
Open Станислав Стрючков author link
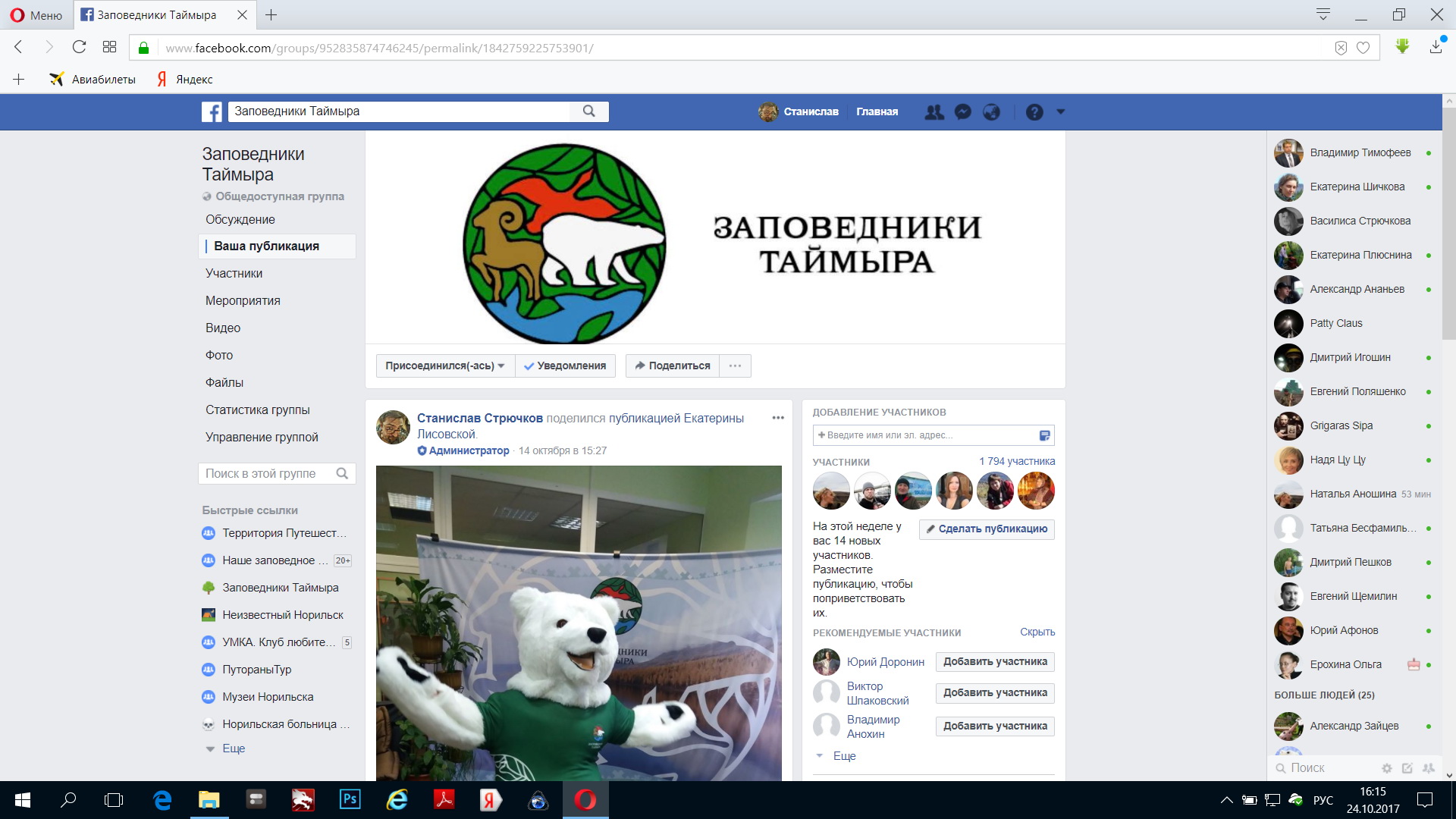480,418
